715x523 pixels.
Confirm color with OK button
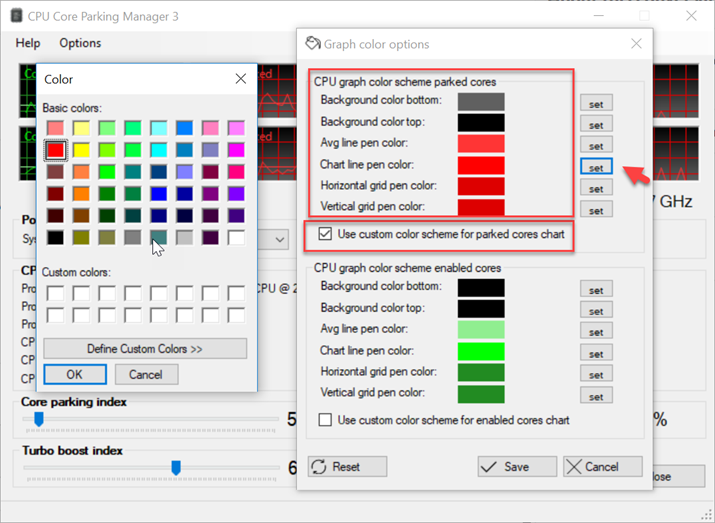click(75, 374)
